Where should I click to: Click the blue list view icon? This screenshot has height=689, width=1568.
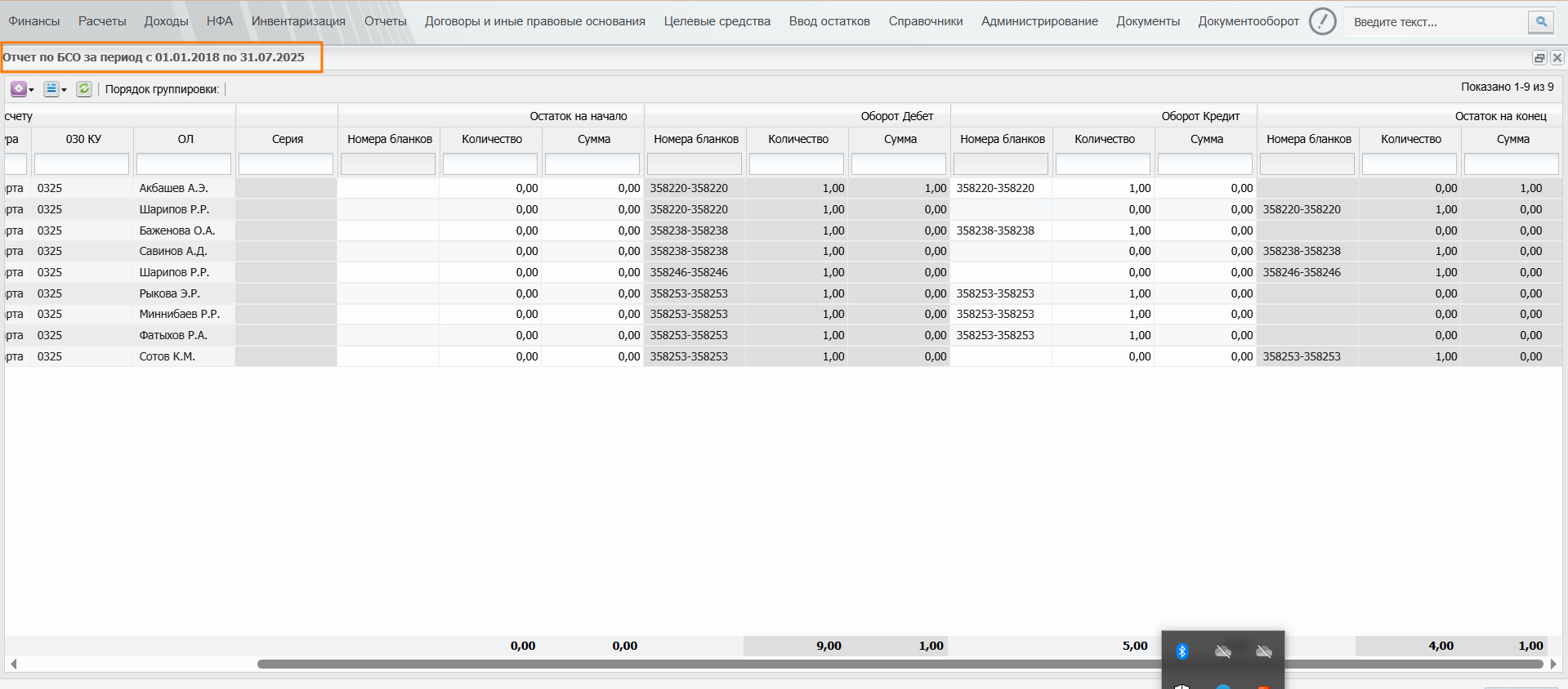[51, 89]
